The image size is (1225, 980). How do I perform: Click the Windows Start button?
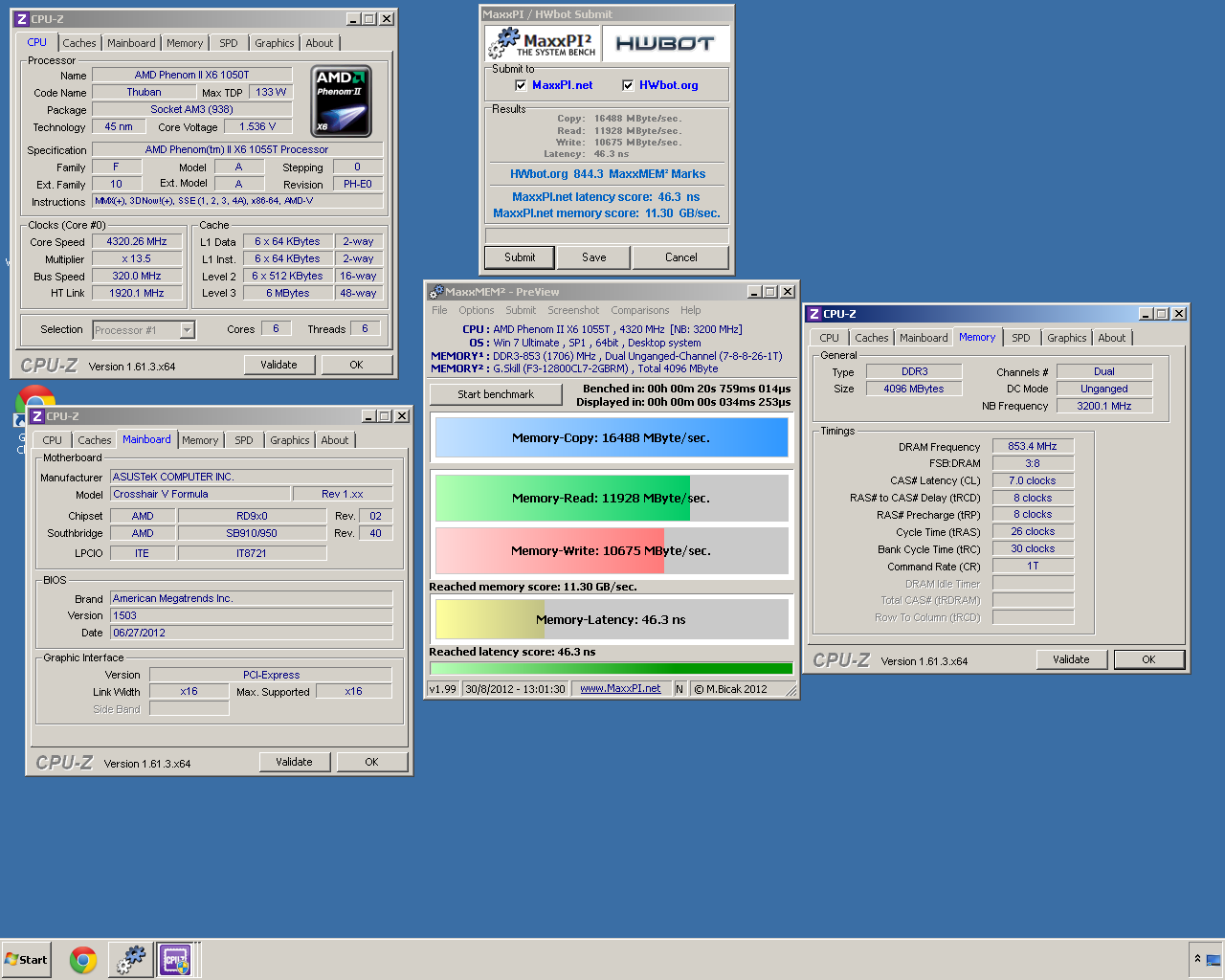26,960
